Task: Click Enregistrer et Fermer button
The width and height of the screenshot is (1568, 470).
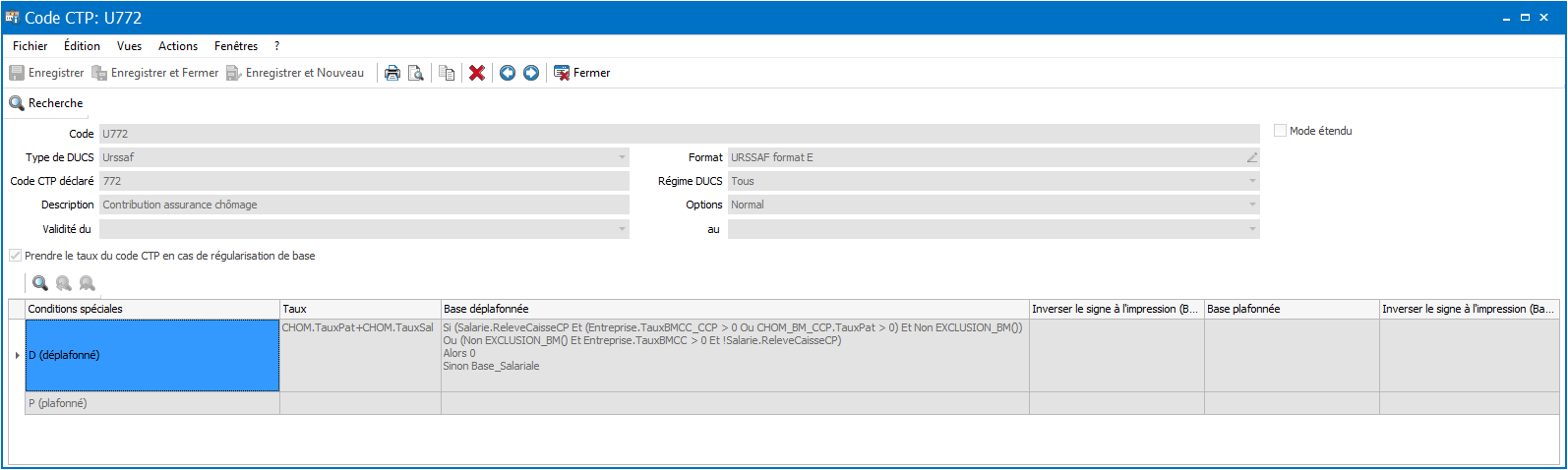Action: point(155,73)
